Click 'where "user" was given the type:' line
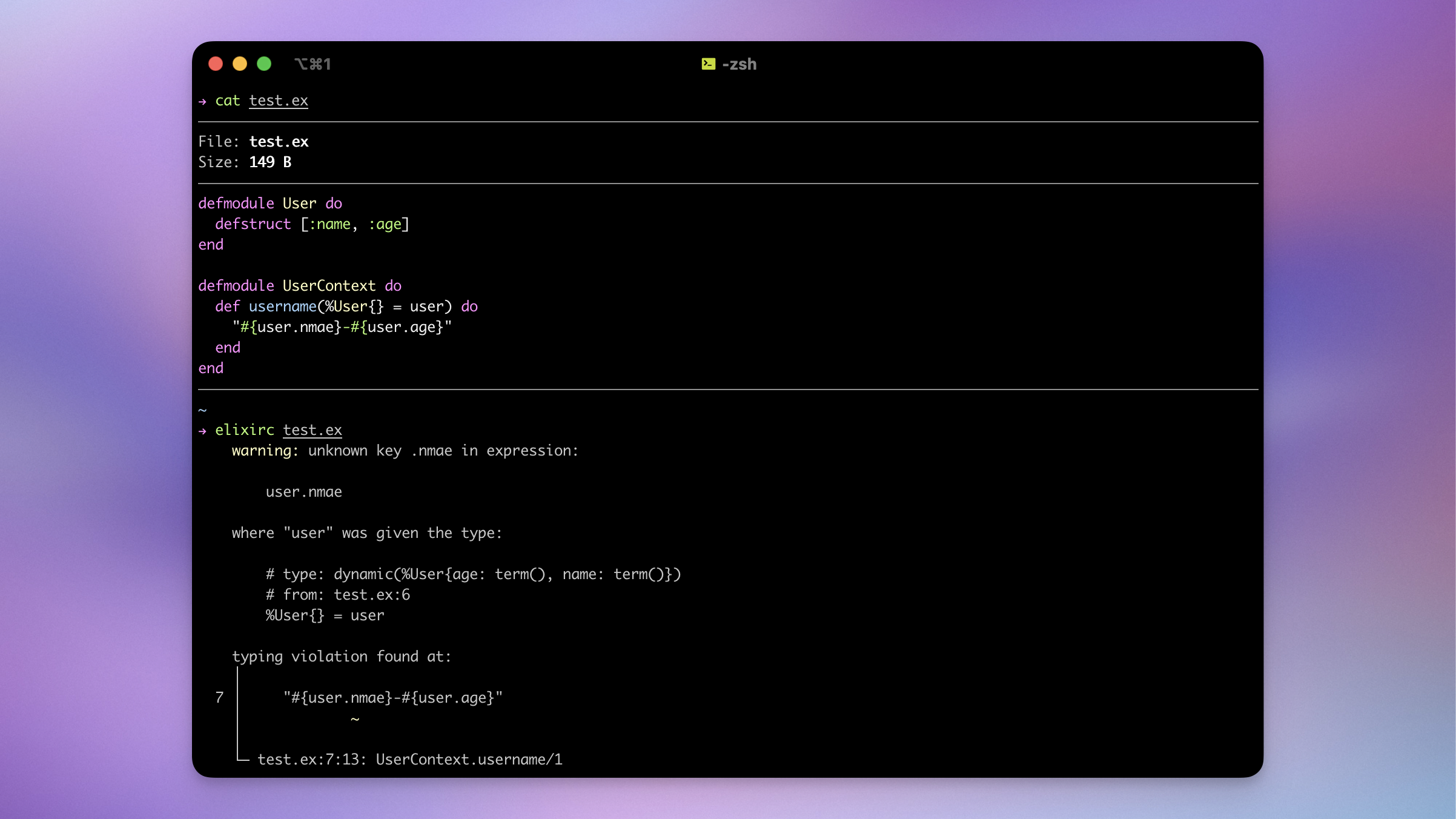1456x819 pixels. click(x=367, y=533)
